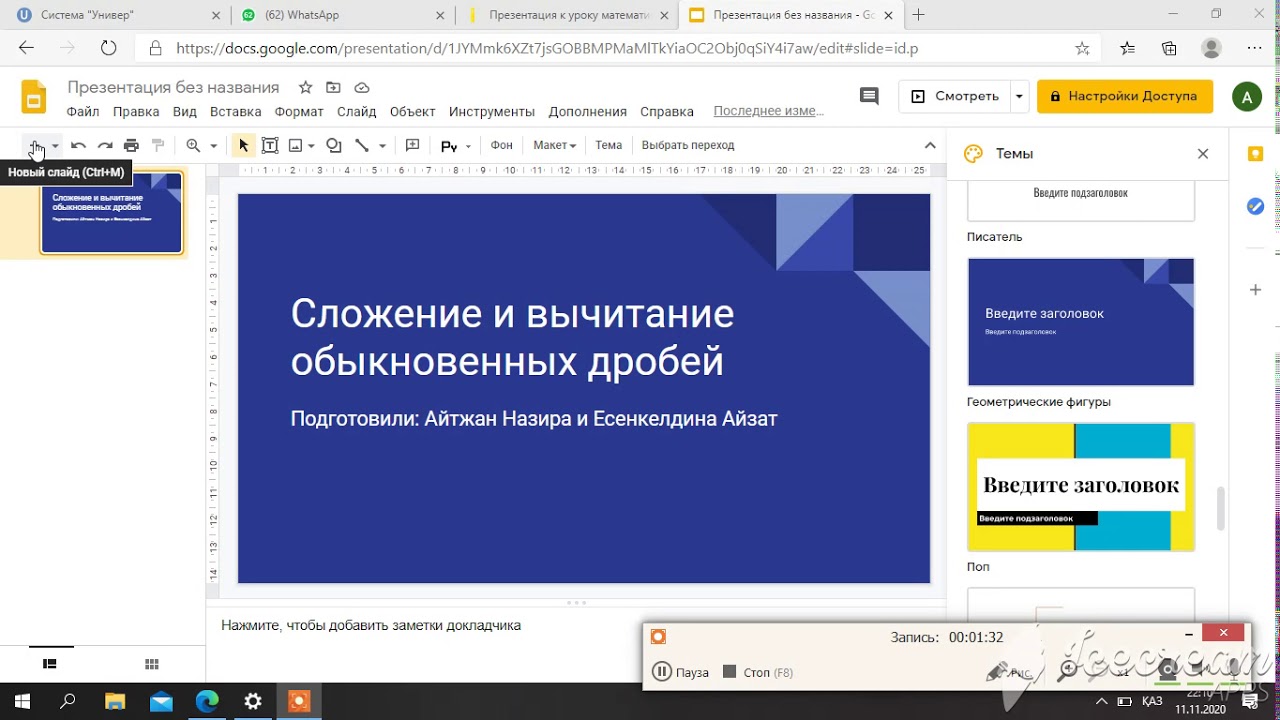This screenshot has width=1280, height=720.
Task: Open the Последние изменения link
Action: pos(768,111)
